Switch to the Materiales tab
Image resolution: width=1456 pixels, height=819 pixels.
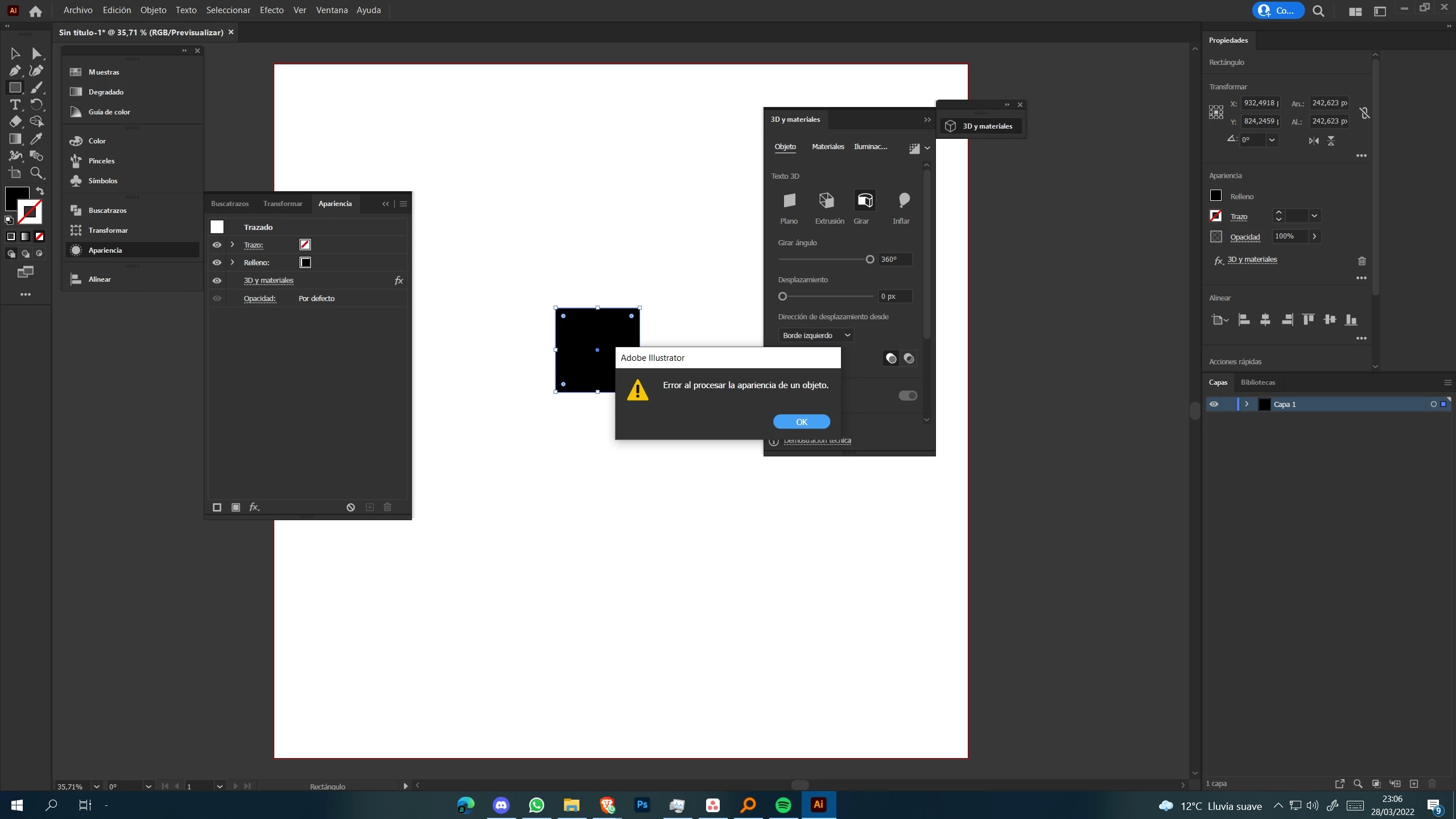coord(827,147)
